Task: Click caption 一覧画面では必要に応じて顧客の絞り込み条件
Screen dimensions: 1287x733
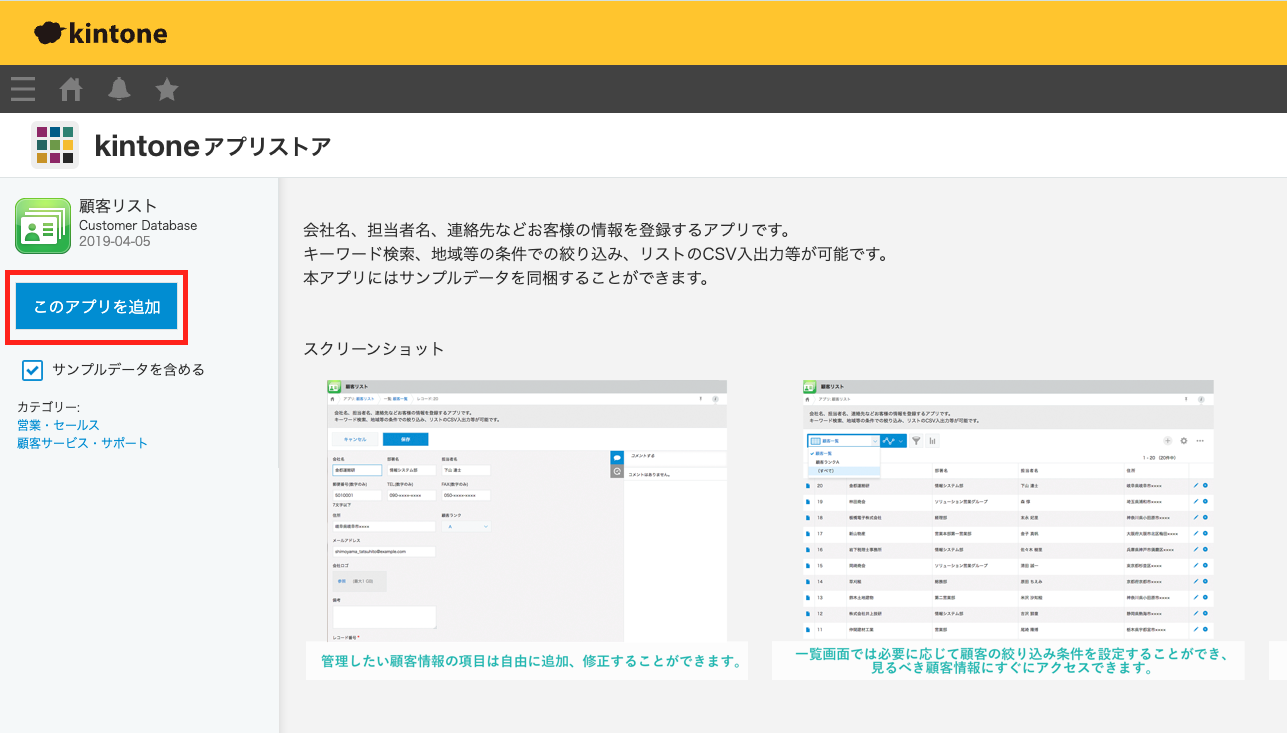Action: 1011,660
